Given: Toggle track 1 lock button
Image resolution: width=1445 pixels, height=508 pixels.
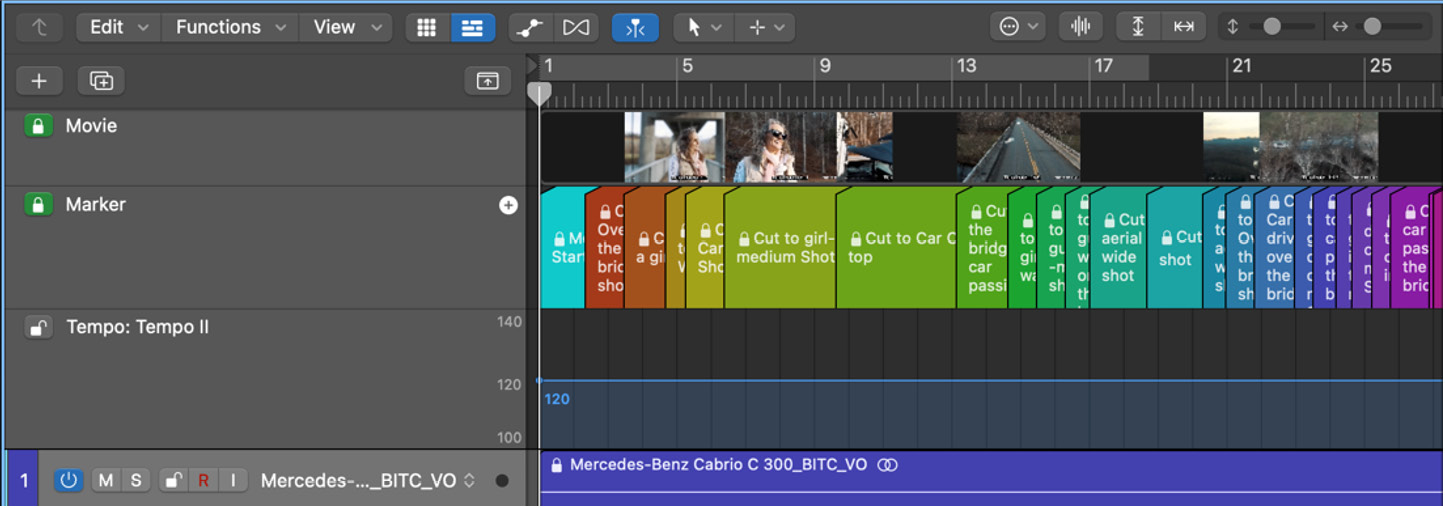Looking at the screenshot, I should (173, 481).
